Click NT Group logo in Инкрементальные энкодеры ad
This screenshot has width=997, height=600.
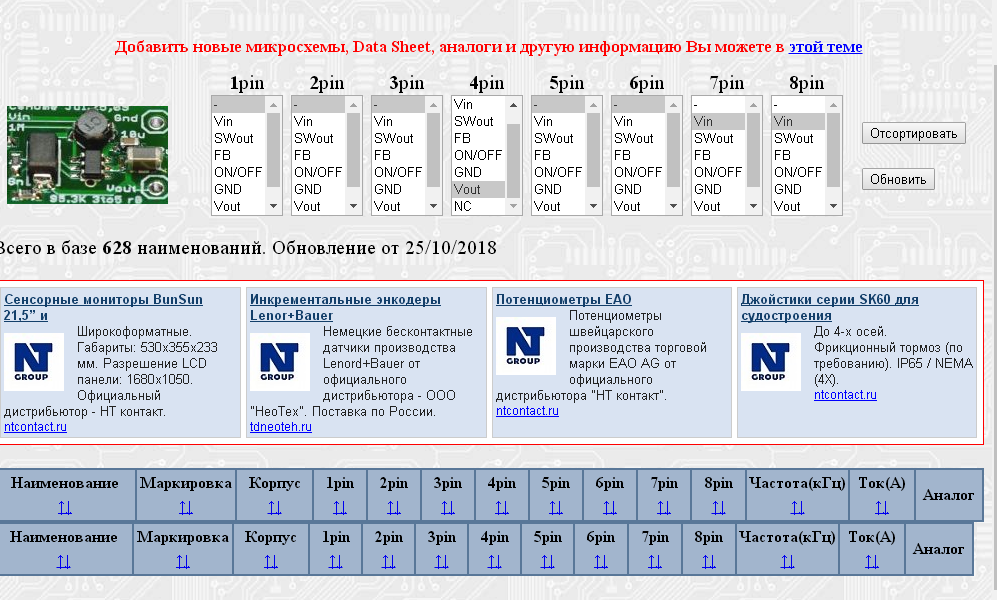[x=280, y=361]
